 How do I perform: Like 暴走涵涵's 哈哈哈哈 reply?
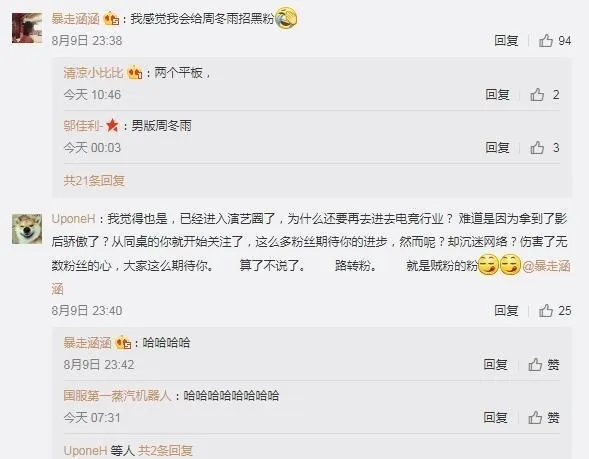544,364
